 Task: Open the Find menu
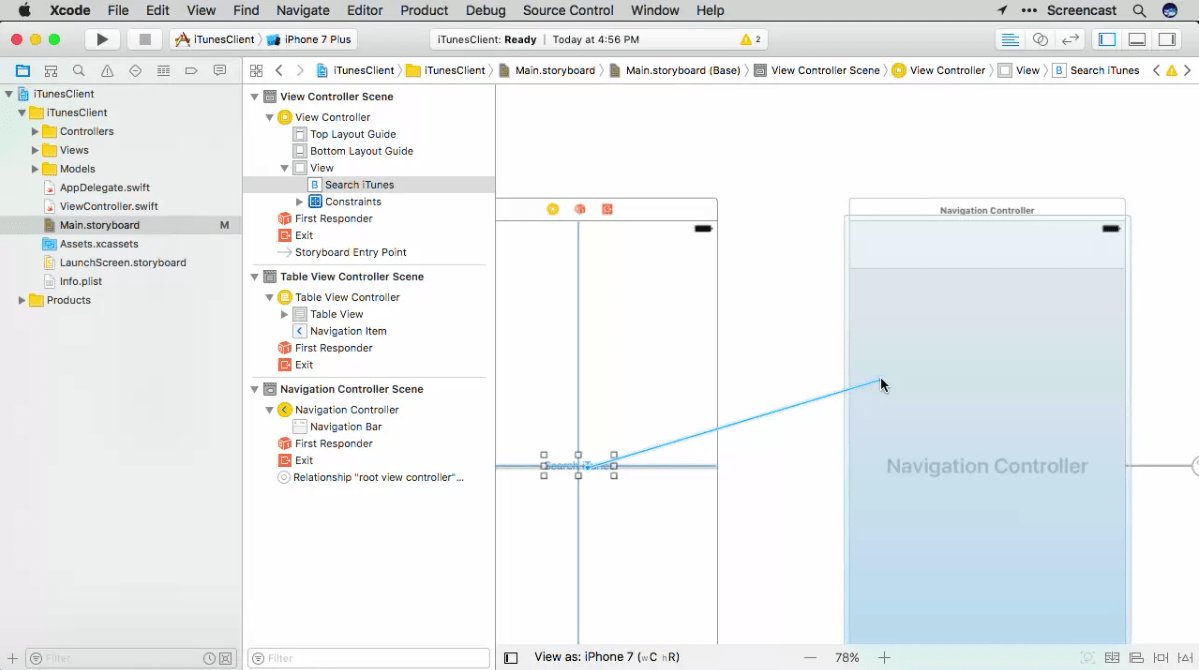pos(246,10)
